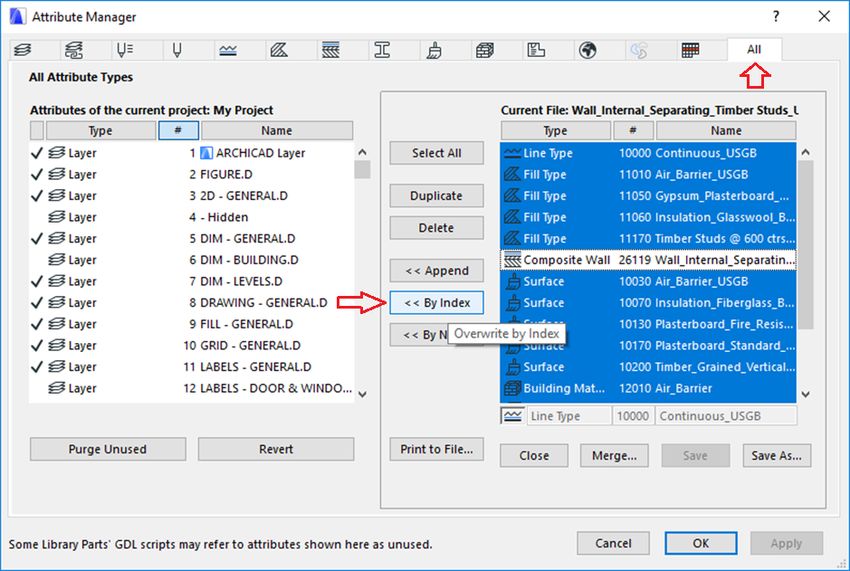Image resolution: width=850 pixels, height=571 pixels.
Task: Click the Delete button
Action: tap(436, 228)
